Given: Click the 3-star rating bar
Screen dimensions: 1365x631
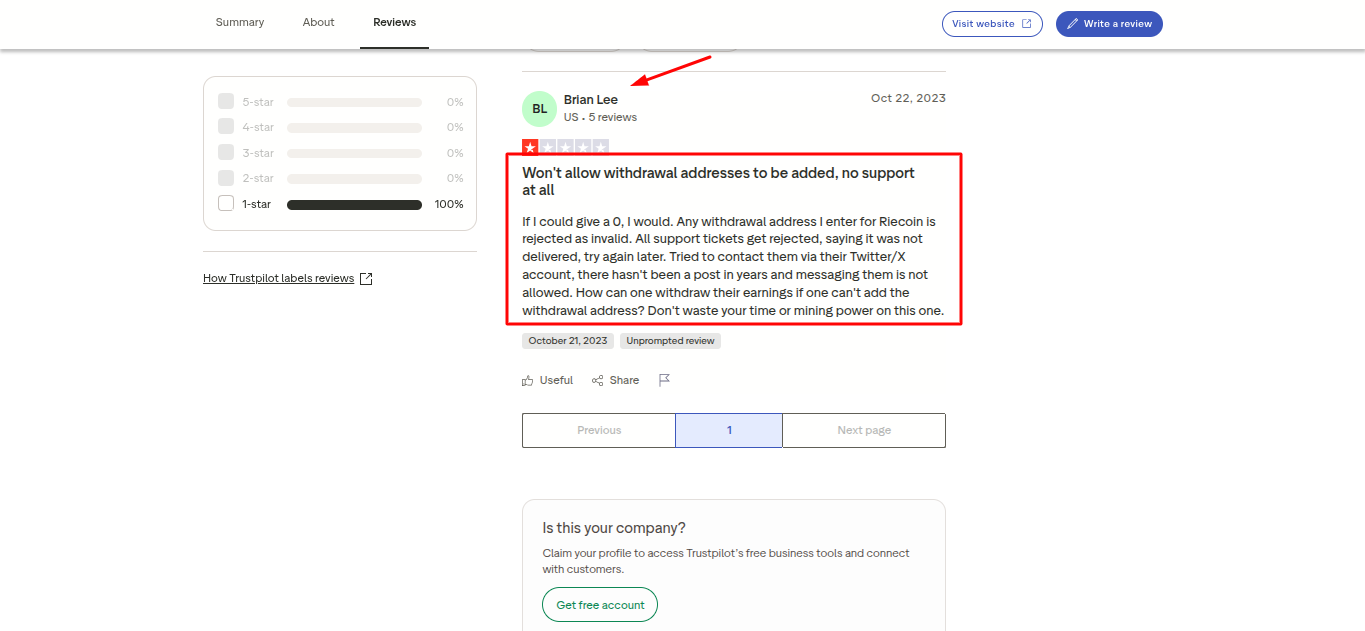Looking at the screenshot, I should tap(354, 154).
